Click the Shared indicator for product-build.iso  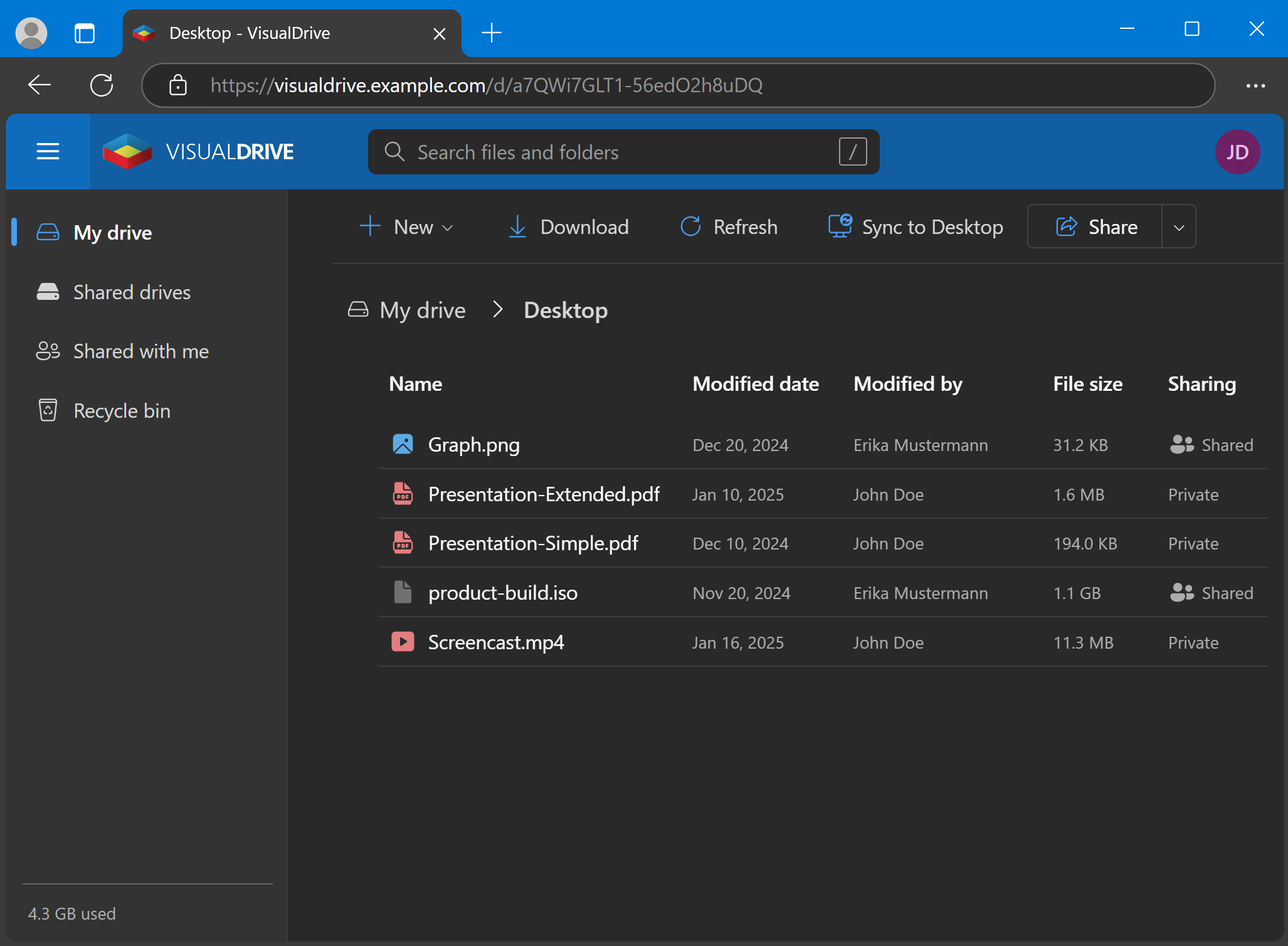point(1211,593)
